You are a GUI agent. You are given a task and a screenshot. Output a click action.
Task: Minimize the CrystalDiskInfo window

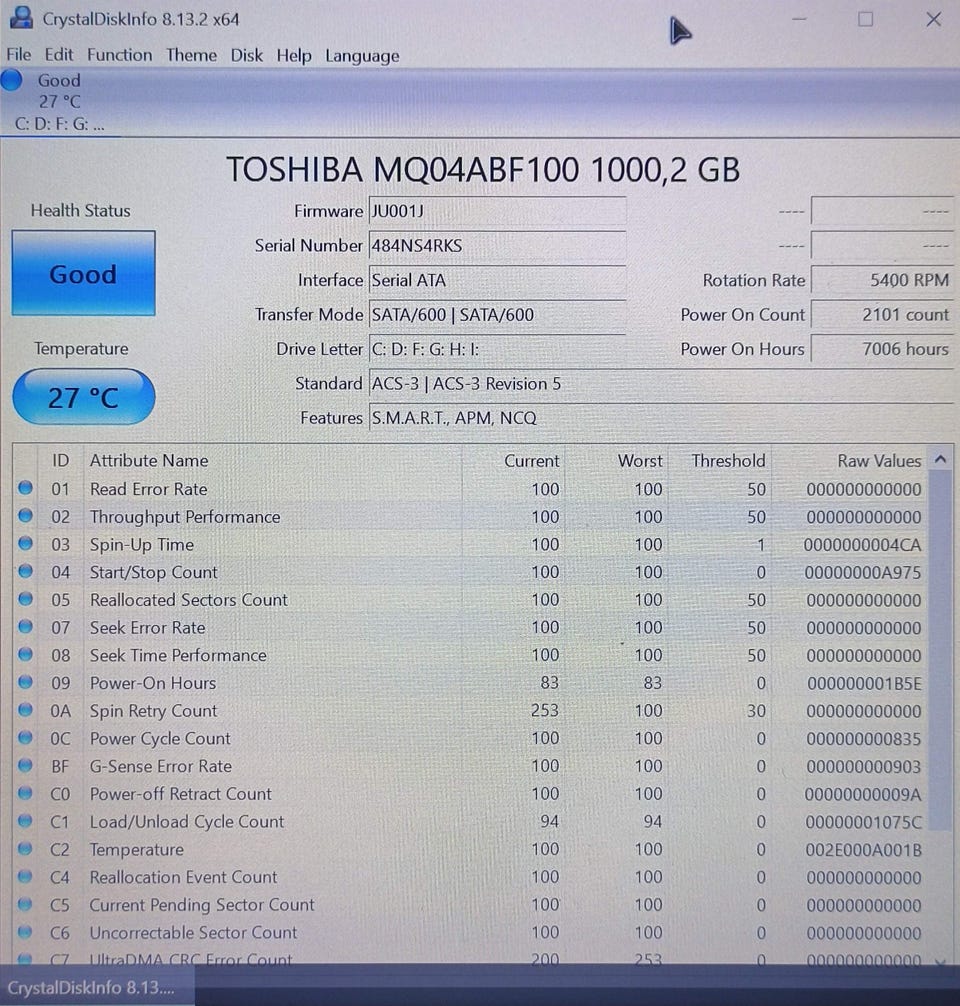click(x=799, y=19)
